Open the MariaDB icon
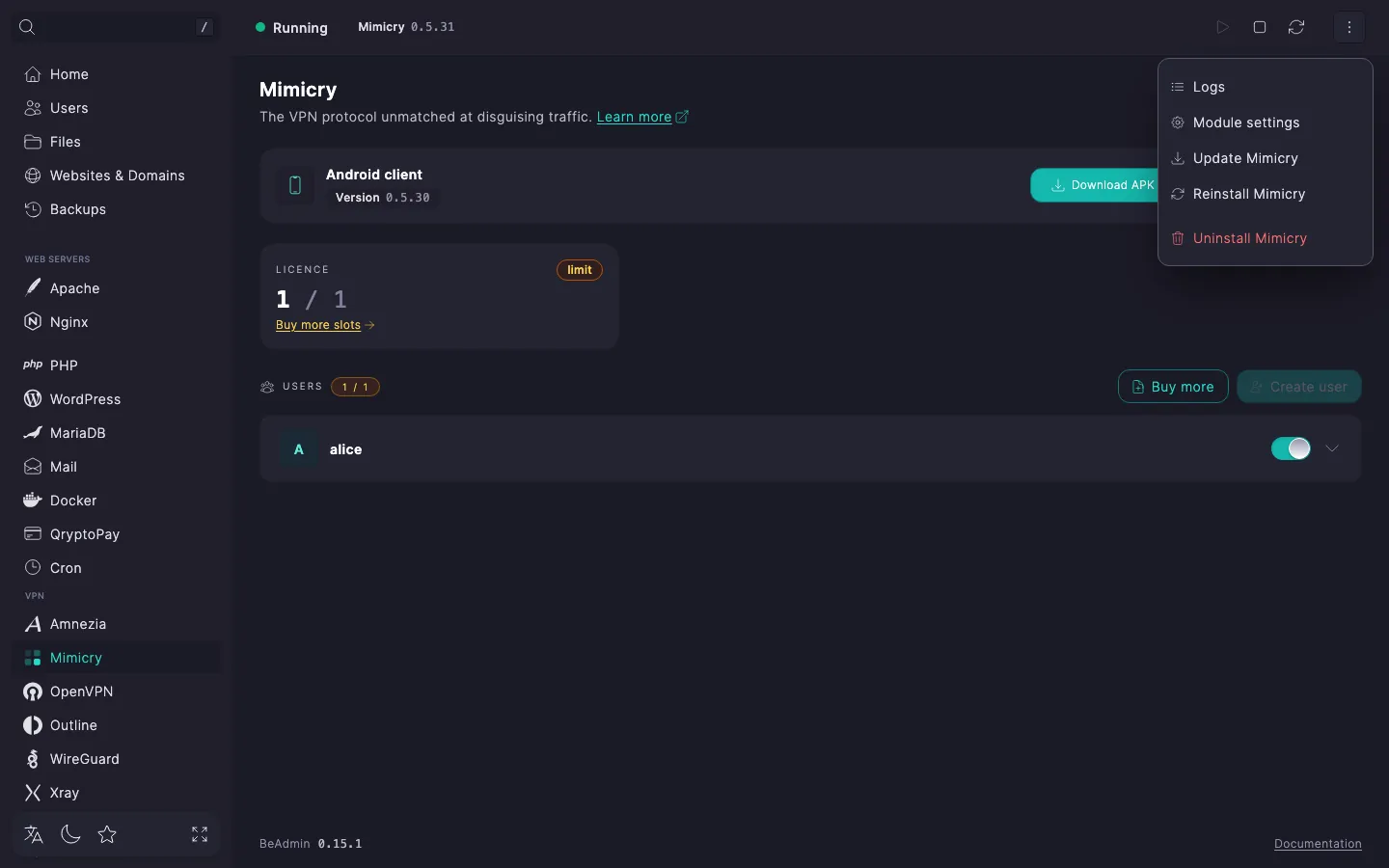 33,433
